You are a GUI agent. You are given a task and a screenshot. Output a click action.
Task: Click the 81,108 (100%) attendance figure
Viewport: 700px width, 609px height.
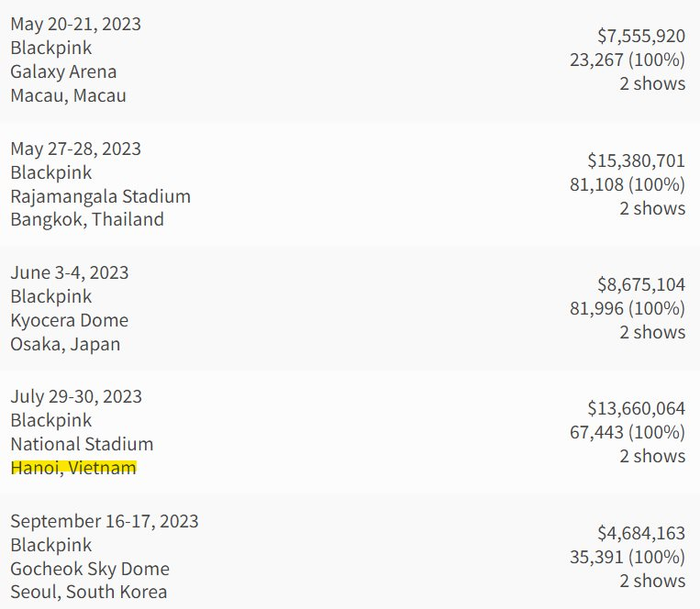pos(628,184)
